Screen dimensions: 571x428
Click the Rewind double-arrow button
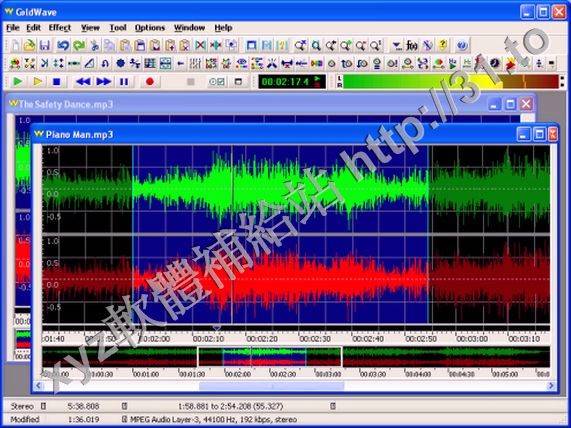click(83, 82)
